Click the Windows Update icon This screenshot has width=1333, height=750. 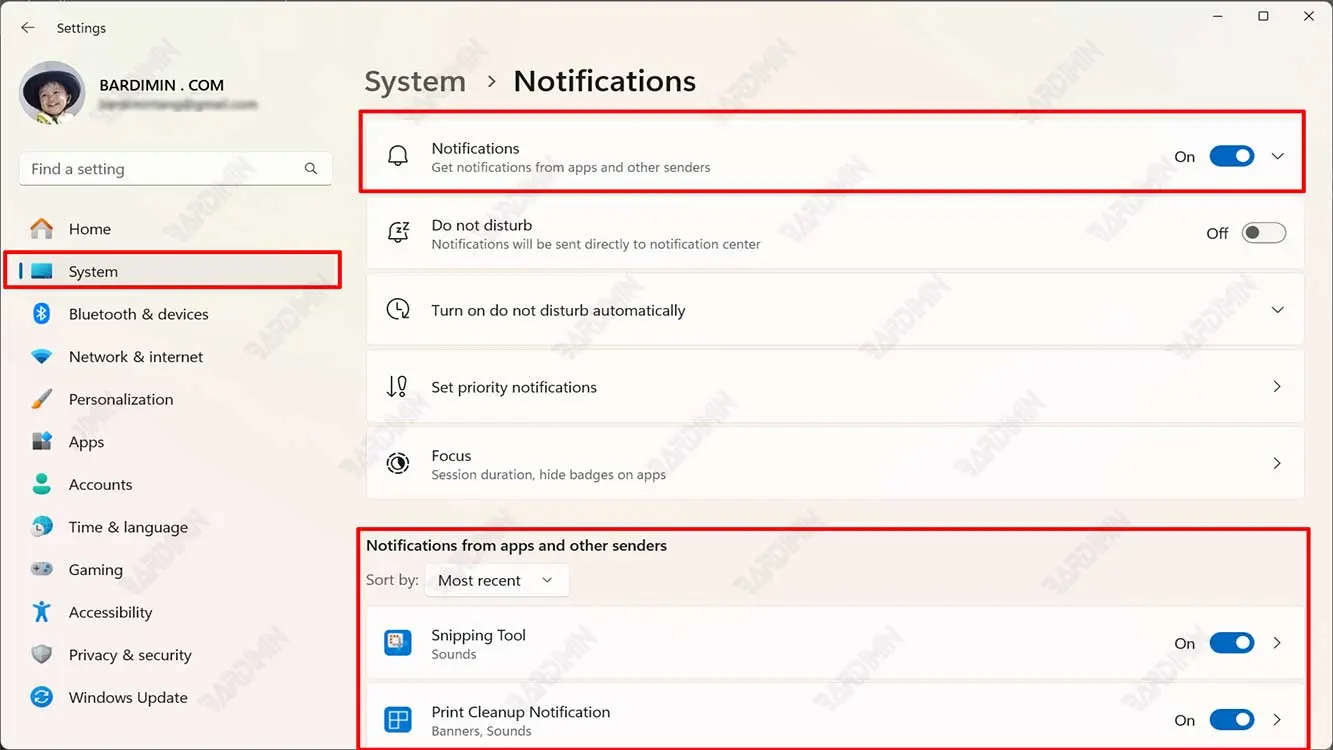pos(41,698)
